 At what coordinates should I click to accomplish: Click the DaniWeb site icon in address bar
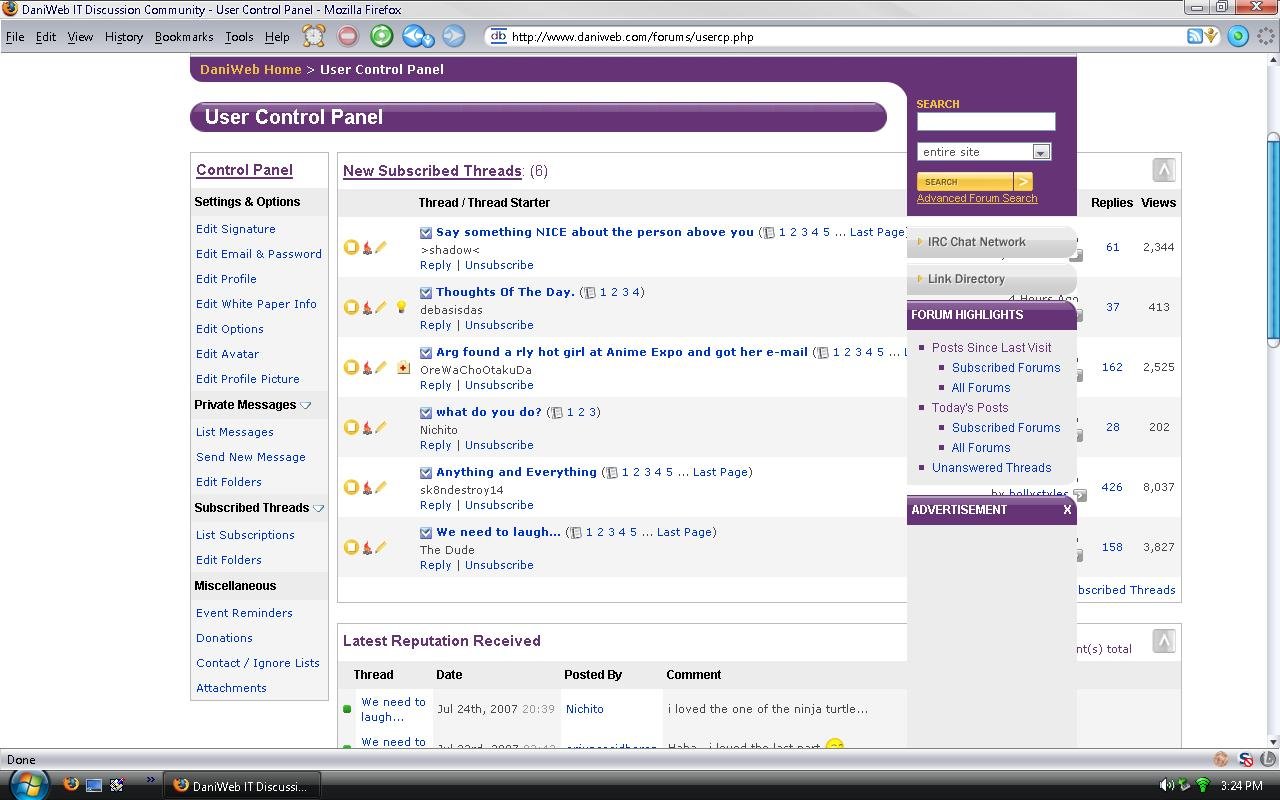tap(497, 37)
